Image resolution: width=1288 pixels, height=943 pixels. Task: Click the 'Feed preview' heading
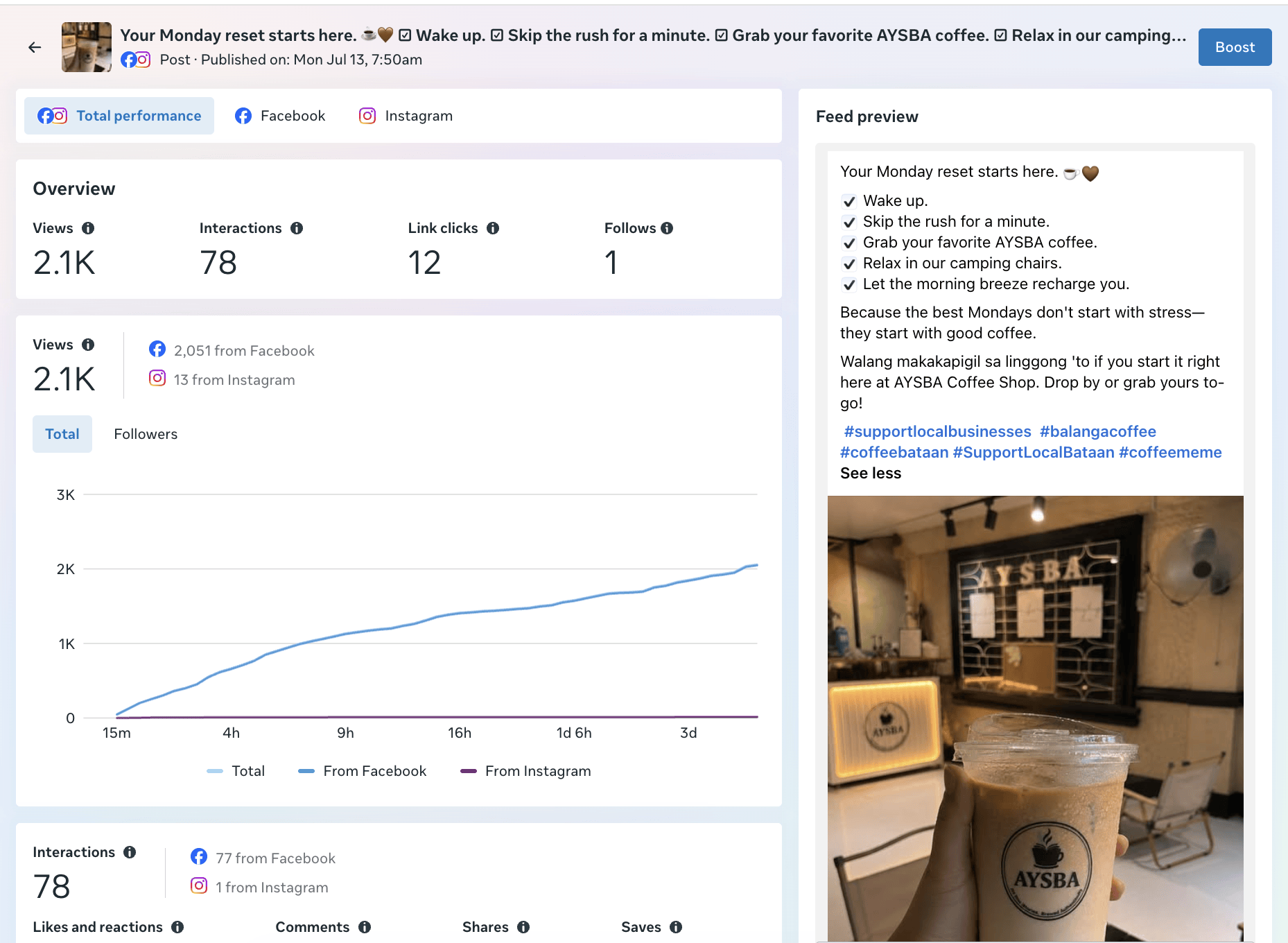click(867, 116)
